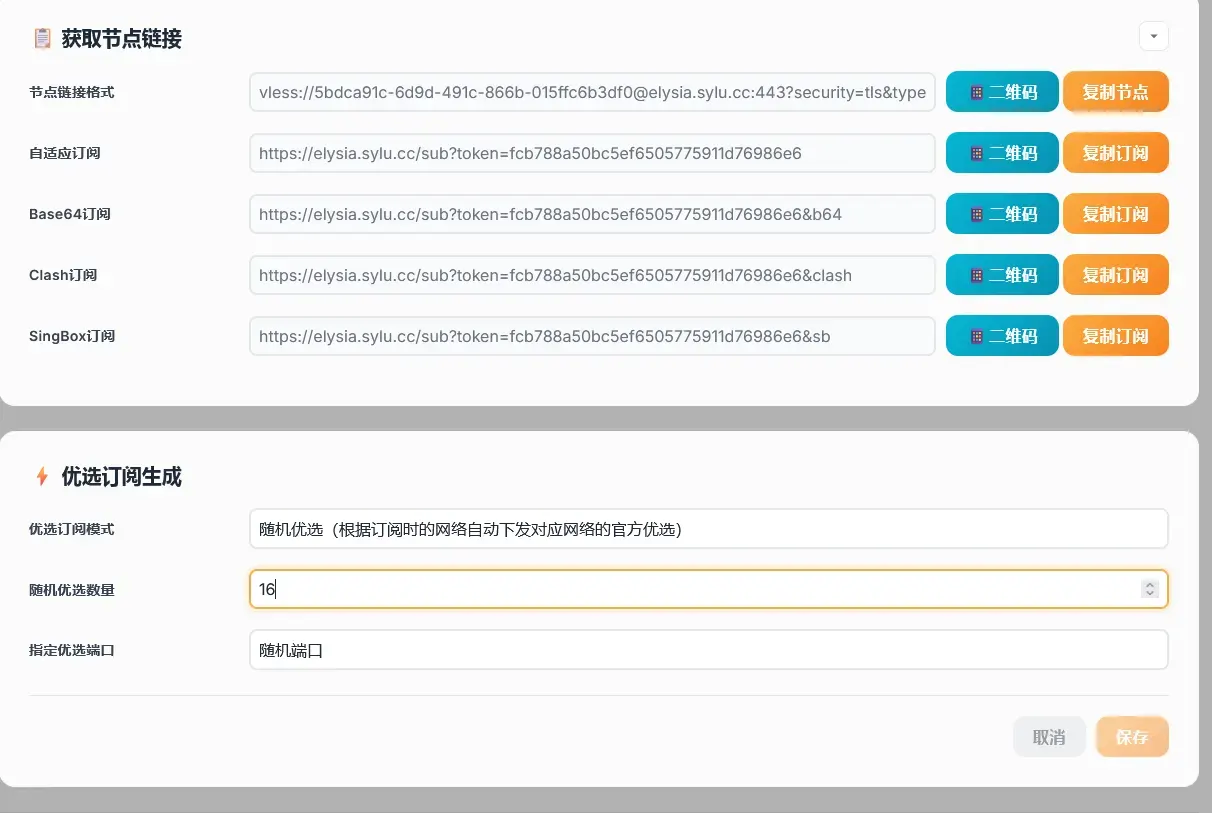Screen dimensions: 1212x813
Task: Click the 取消 button
Action: (1049, 737)
